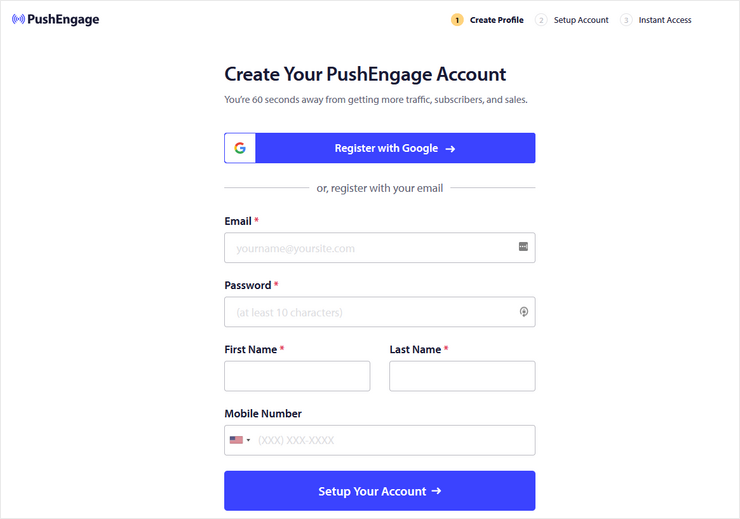
Task: Click the step 3 number badge
Action: pos(626,20)
